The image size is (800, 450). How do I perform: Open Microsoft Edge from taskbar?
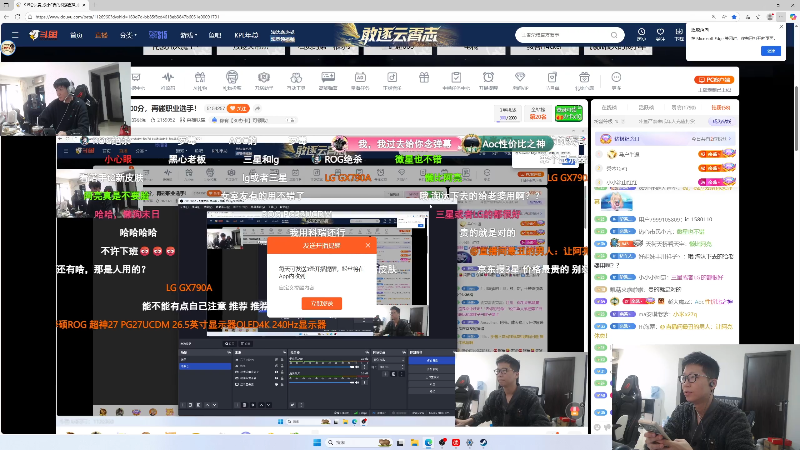point(429,442)
